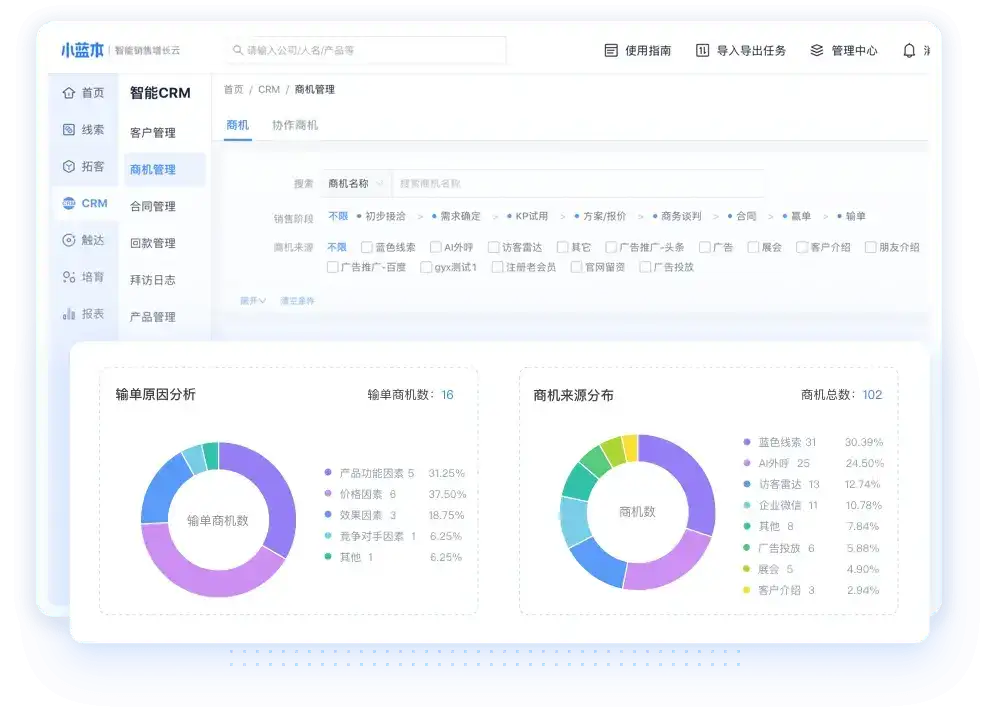Click the 线索 icon in sidebar

point(69,130)
